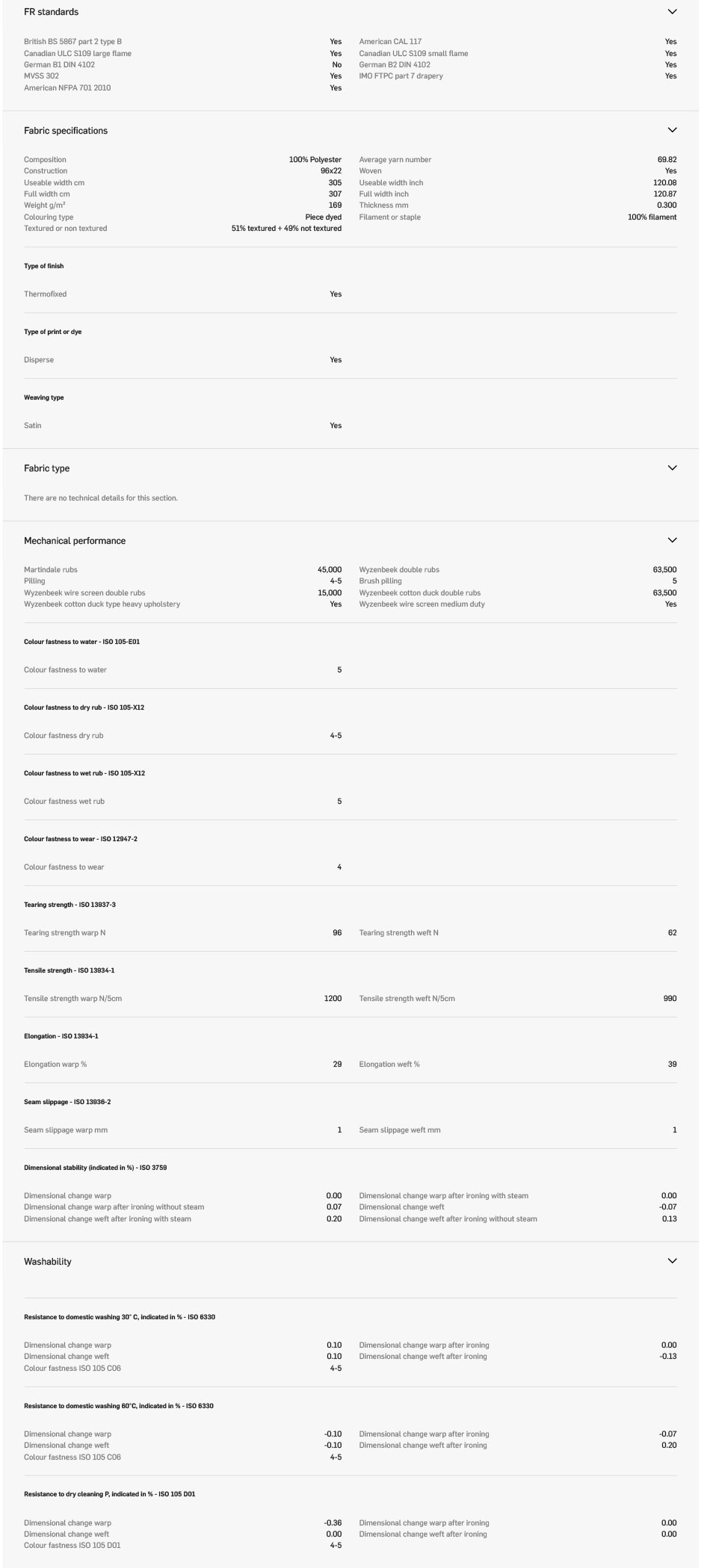Select the British BS 5867 part 2 label
Image resolution: width=710 pixels, height=1568 pixels.
click(72, 42)
